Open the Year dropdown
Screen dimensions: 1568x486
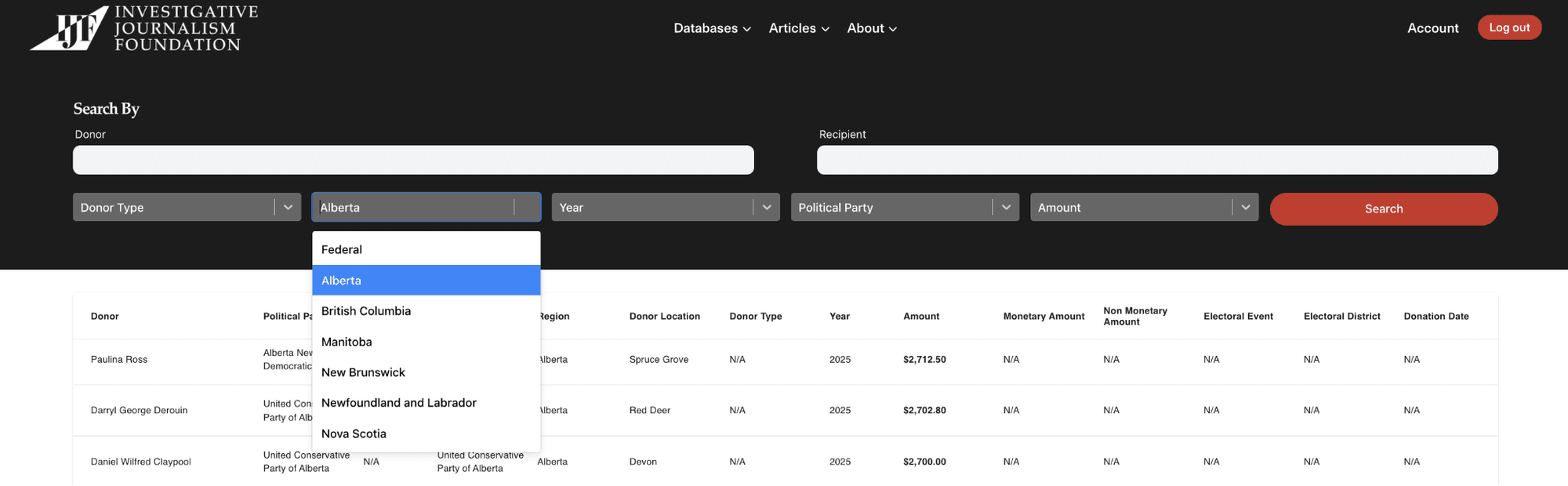pyautogui.click(x=666, y=207)
